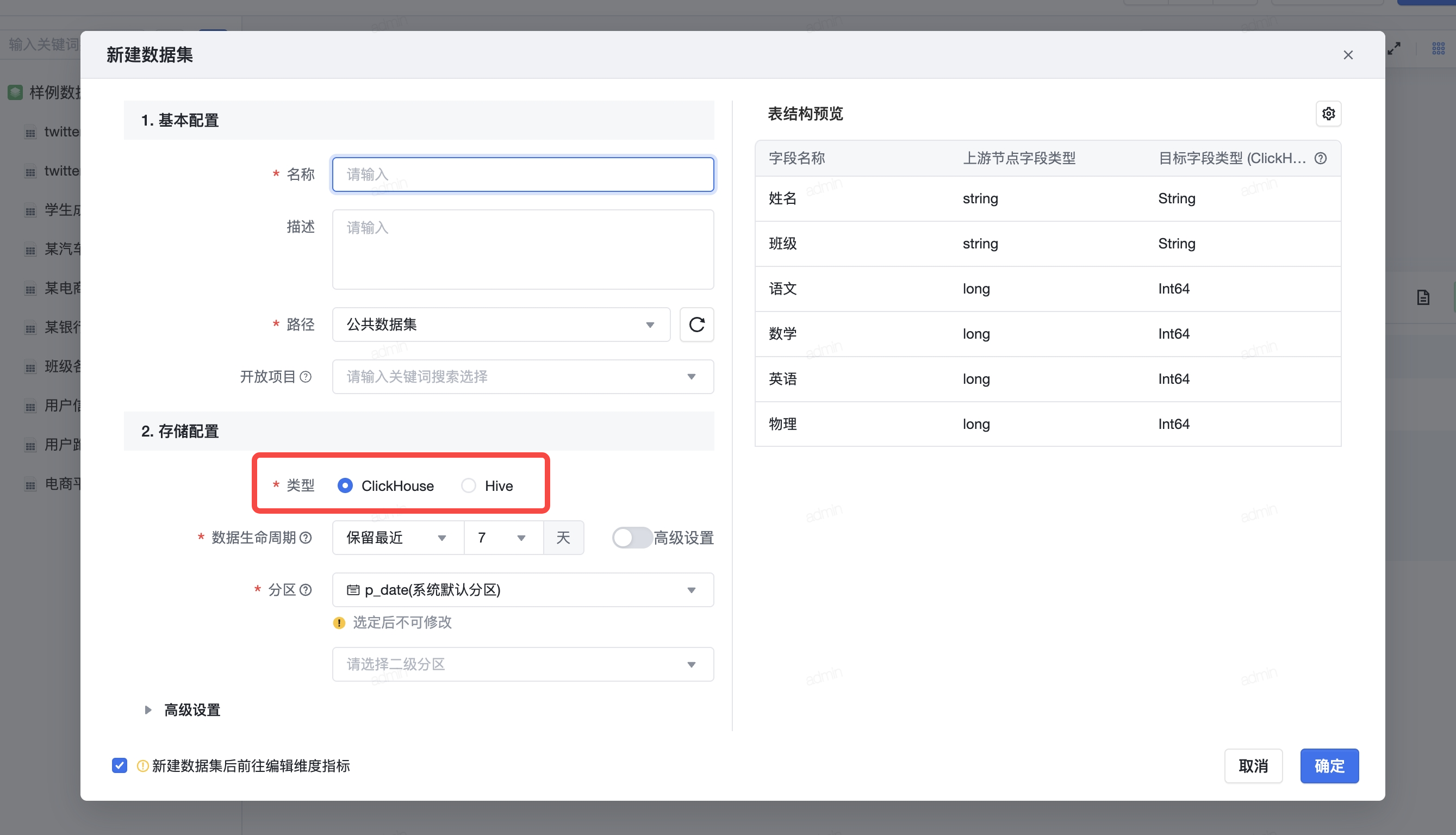Screen dimensions: 1456x835
Task: Open the 路径 公共数据集 dropdown
Action: [500, 325]
